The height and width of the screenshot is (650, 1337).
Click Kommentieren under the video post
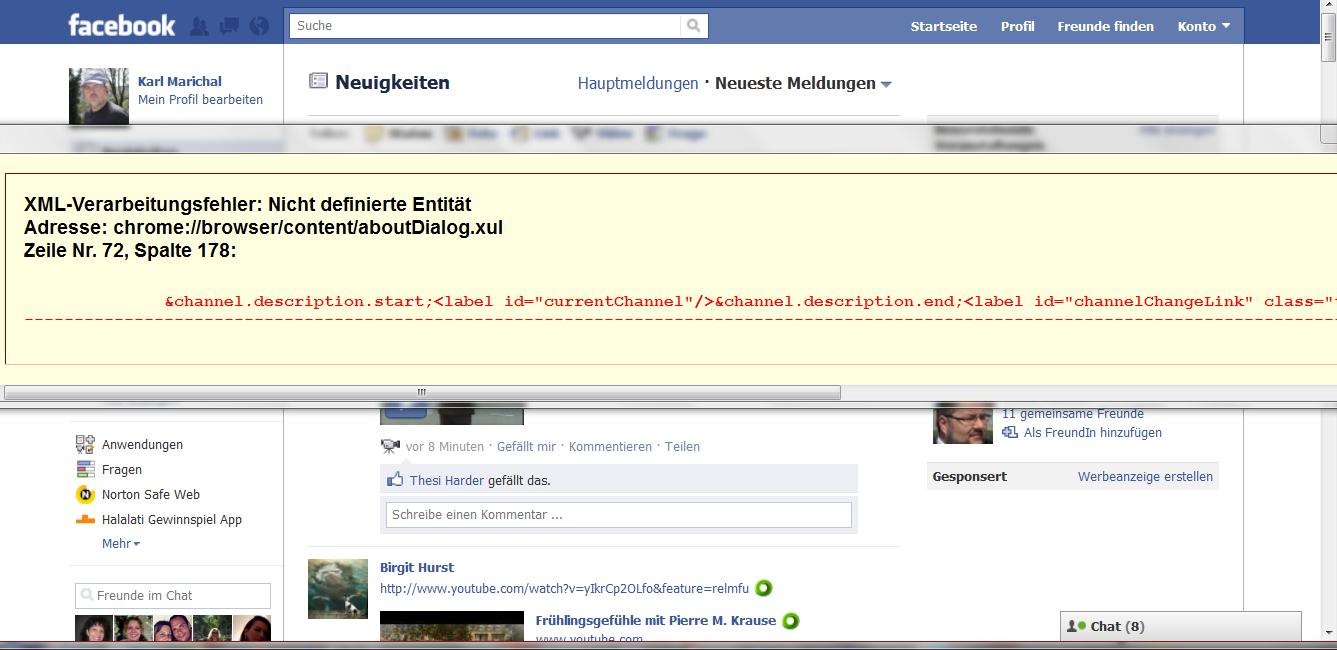[610, 446]
